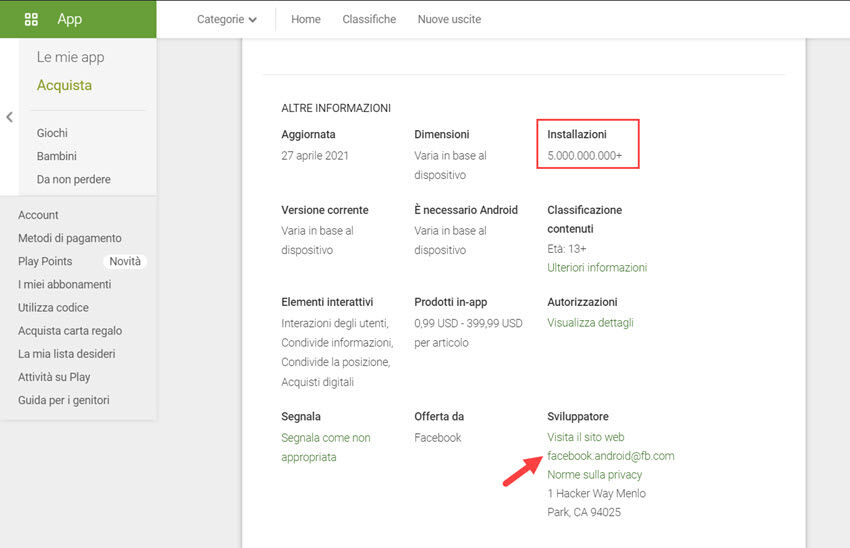
Task: Select Acquista in the sidebar
Action: pyautogui.click(x=65, y=85)
